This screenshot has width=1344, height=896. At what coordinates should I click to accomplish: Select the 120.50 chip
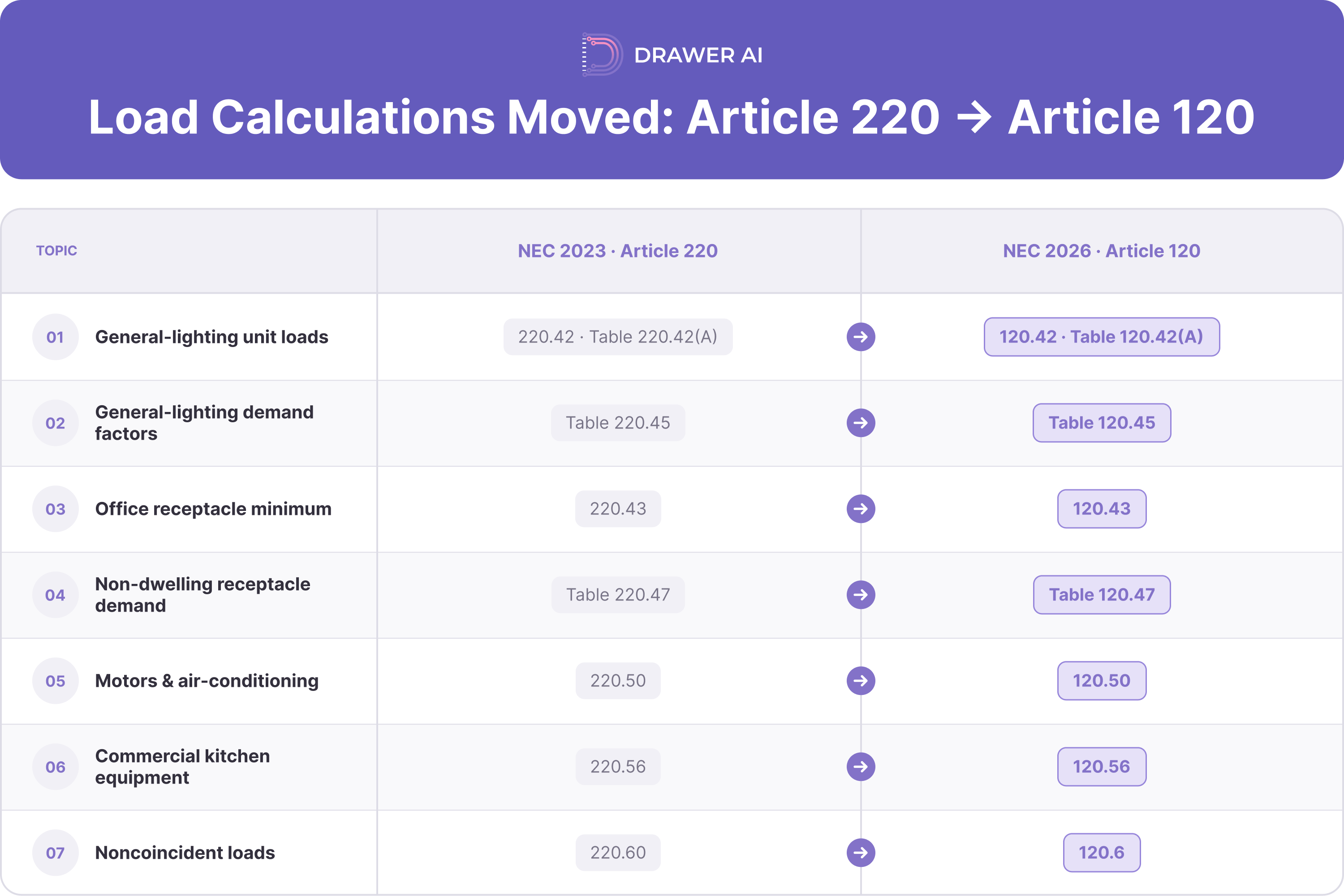click(x=1102, y=681)
